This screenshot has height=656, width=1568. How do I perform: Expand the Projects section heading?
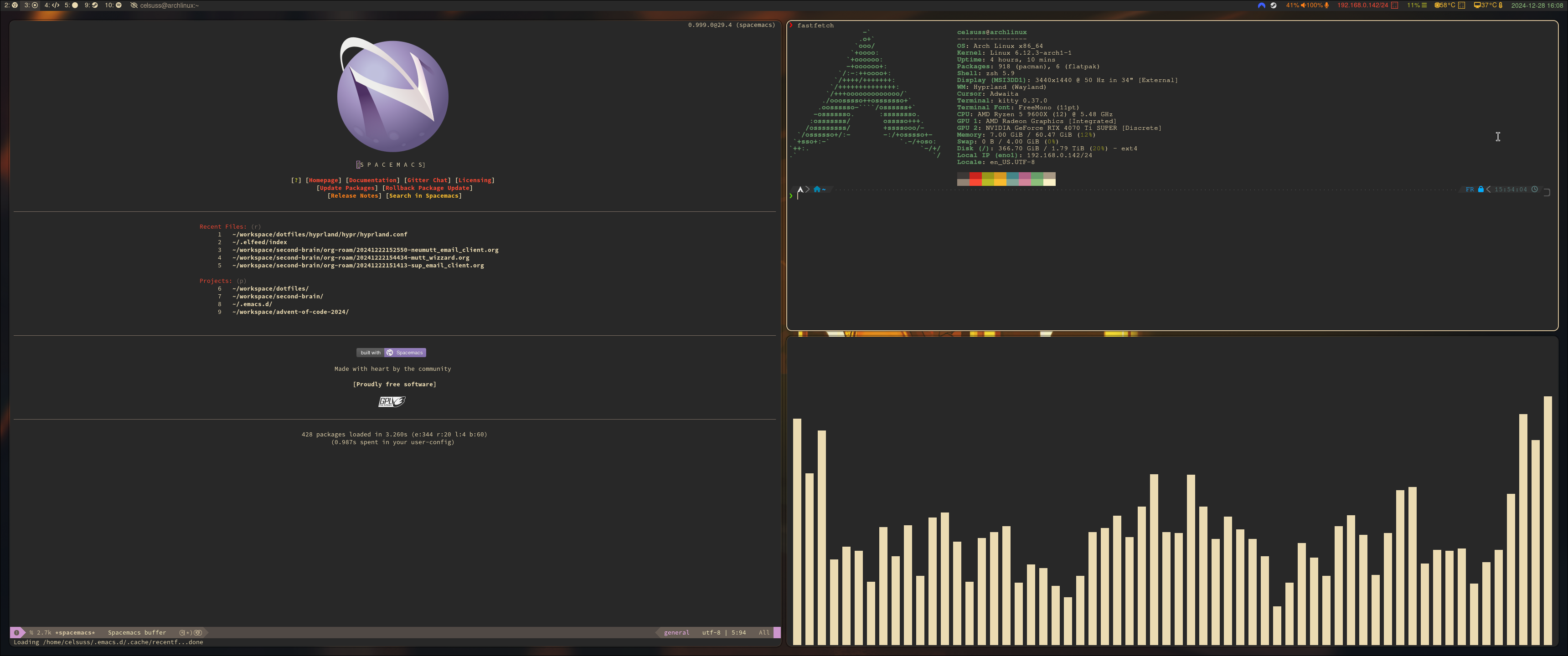(x=215, y=281)
